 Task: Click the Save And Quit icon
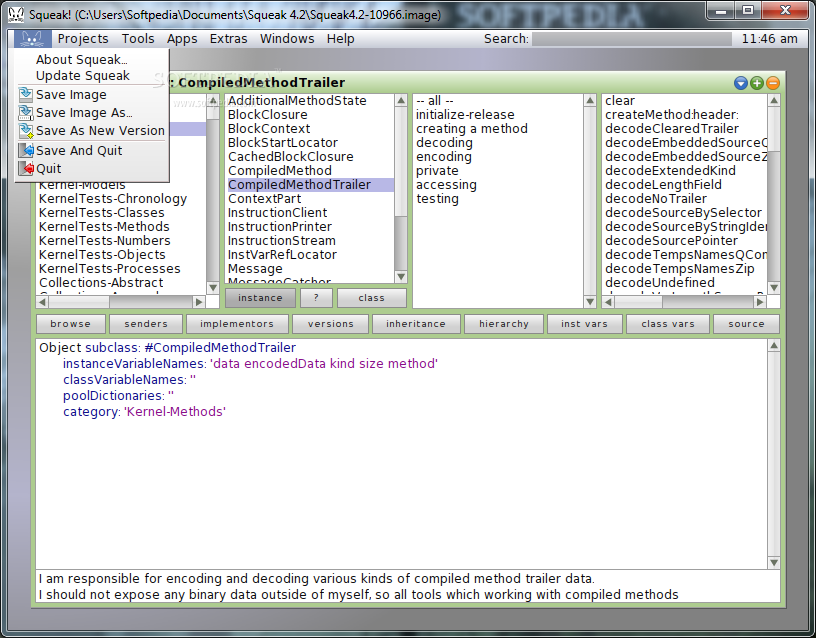26,150
